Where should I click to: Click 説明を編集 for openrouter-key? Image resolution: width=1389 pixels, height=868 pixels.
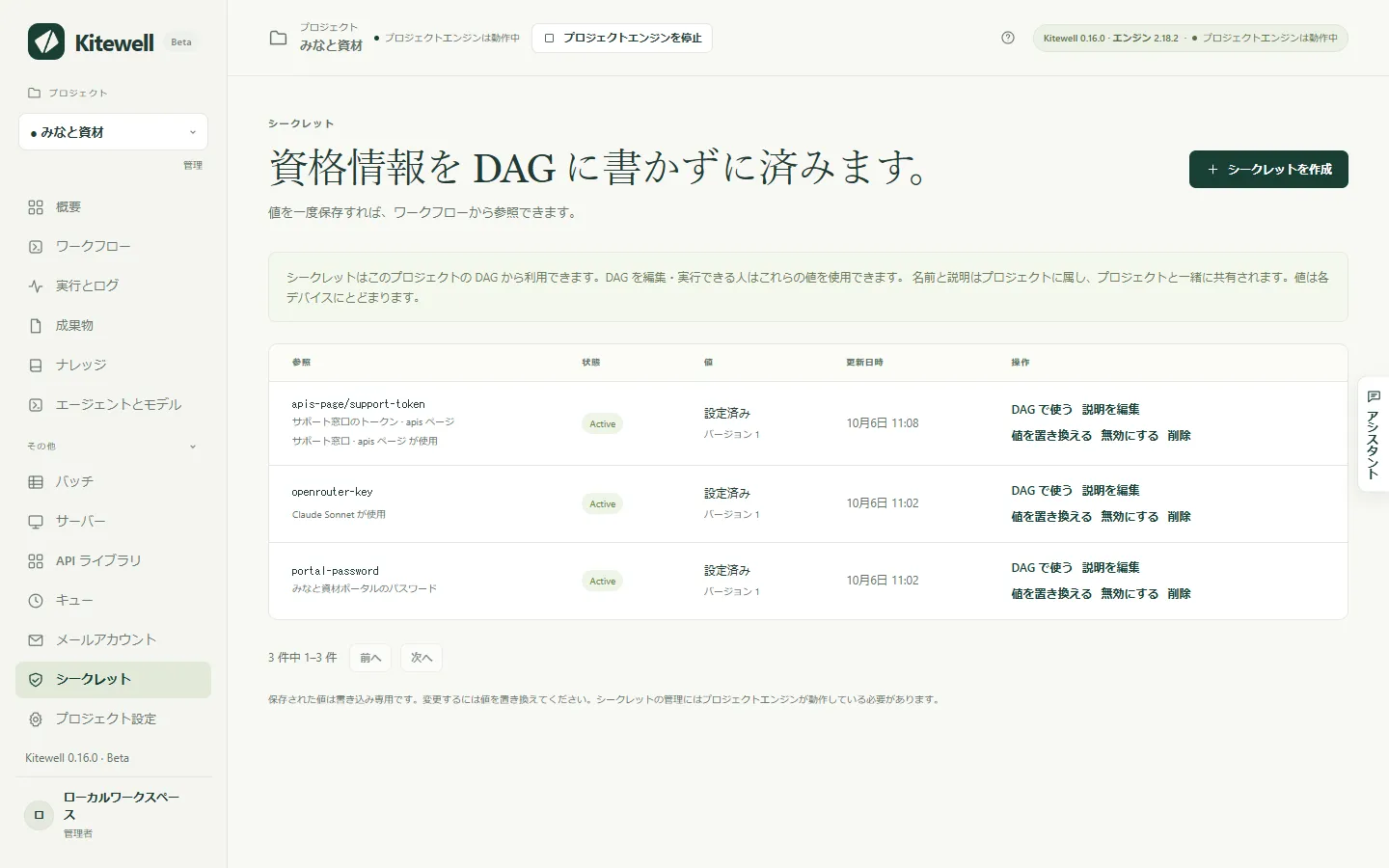pos(1110,491)
